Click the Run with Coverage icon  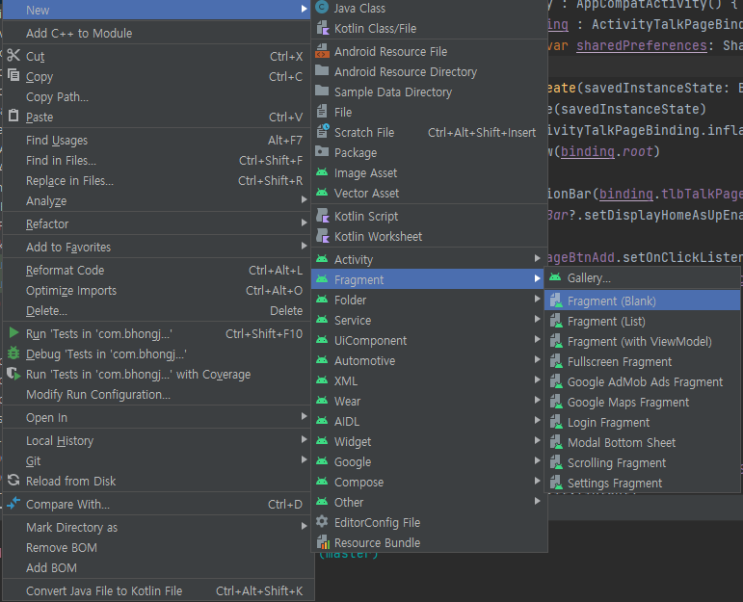tap(14, 374)
